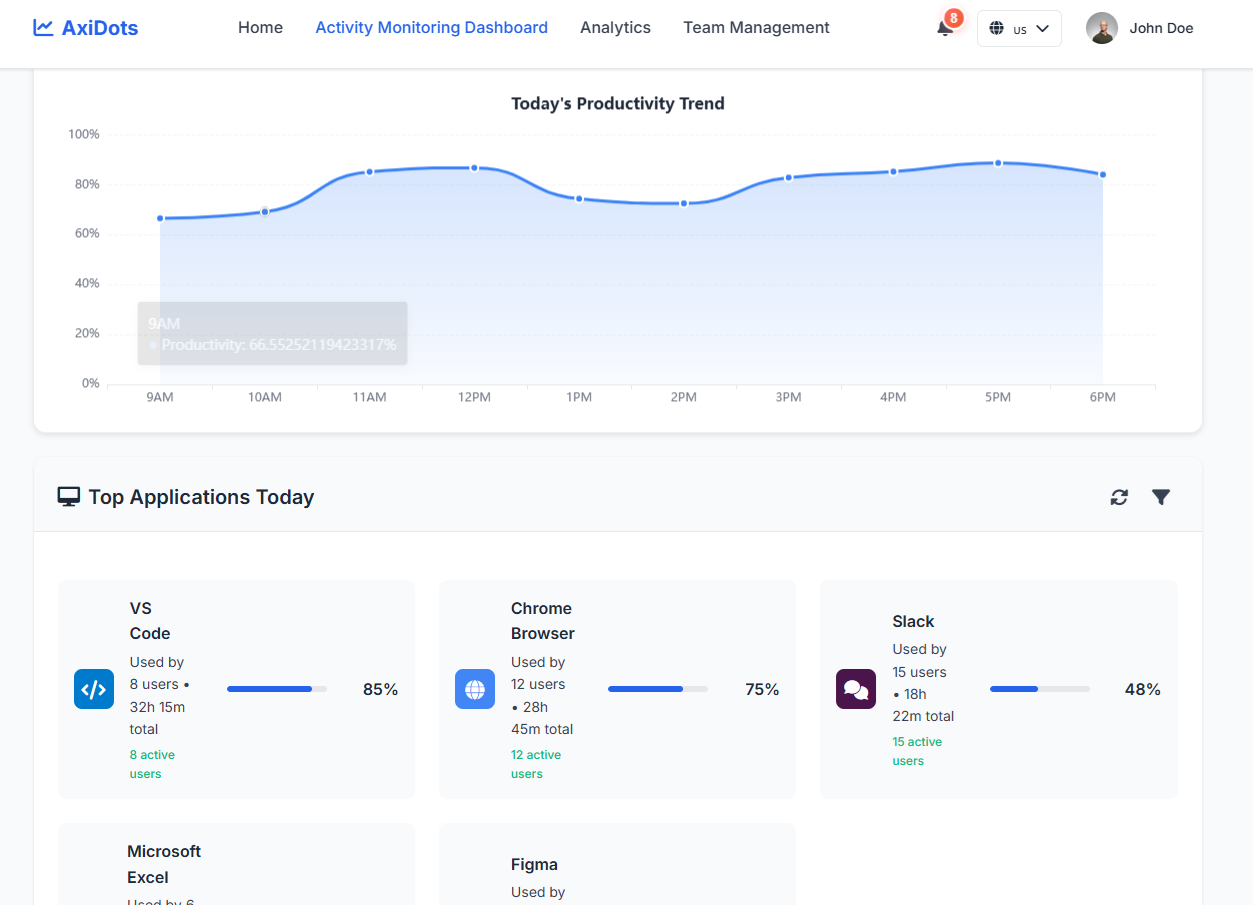Viewport: 1253px width, 905px height.
Task: Click the 6PM x-axis label
Action: click(1103, 397)
